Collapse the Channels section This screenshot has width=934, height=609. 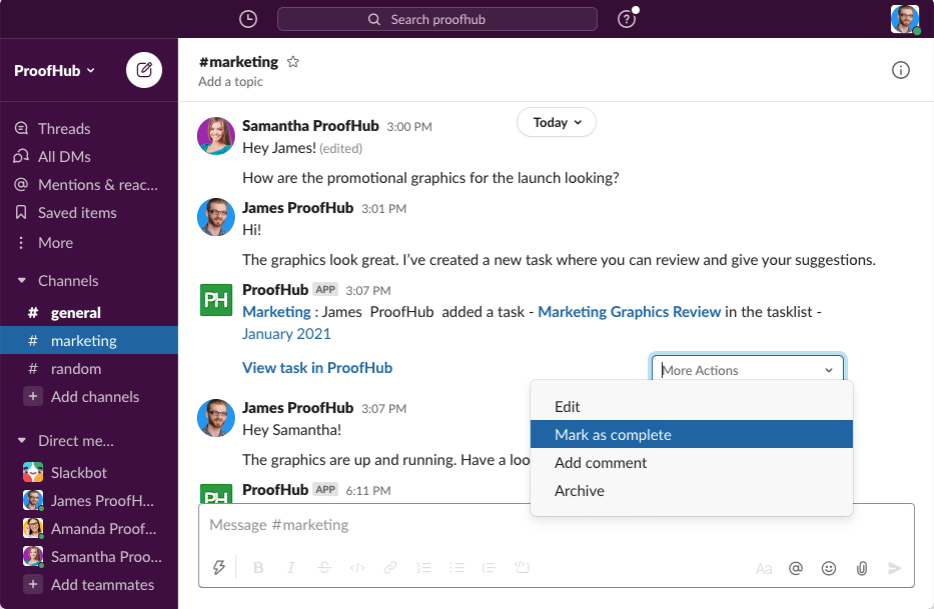click(21, 280)
